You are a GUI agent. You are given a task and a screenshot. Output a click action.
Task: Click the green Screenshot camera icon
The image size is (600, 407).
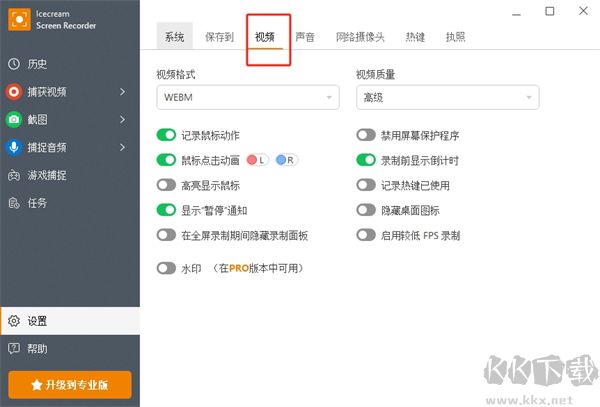tap(14, 120)
